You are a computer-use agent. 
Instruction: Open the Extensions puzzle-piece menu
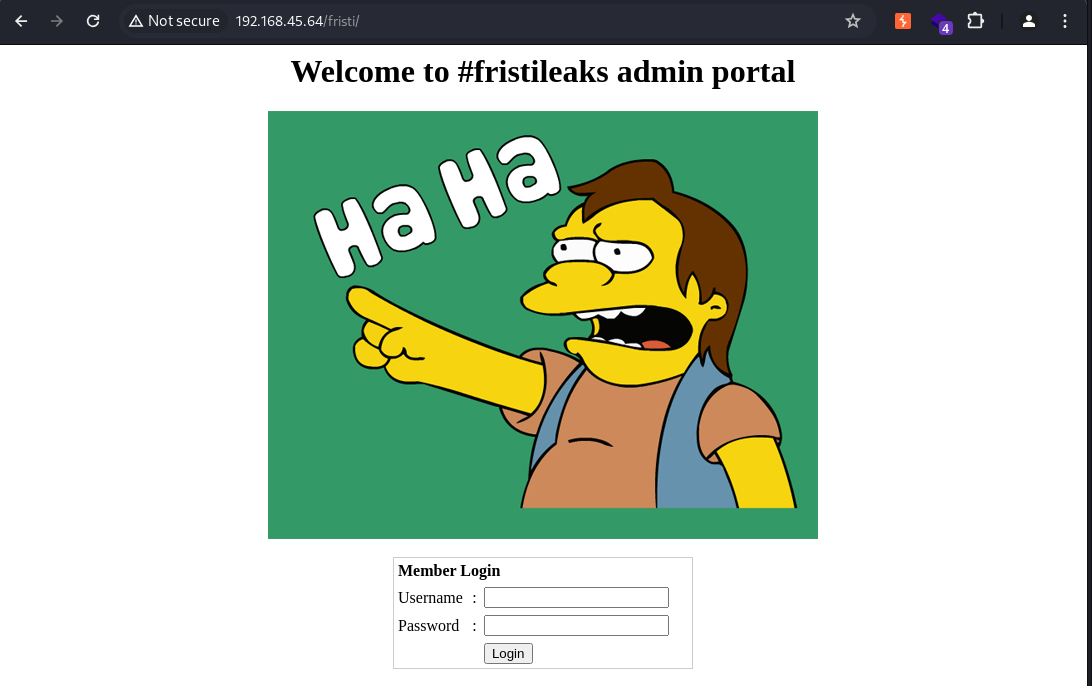pyautogui.click(x=976, y=21)
